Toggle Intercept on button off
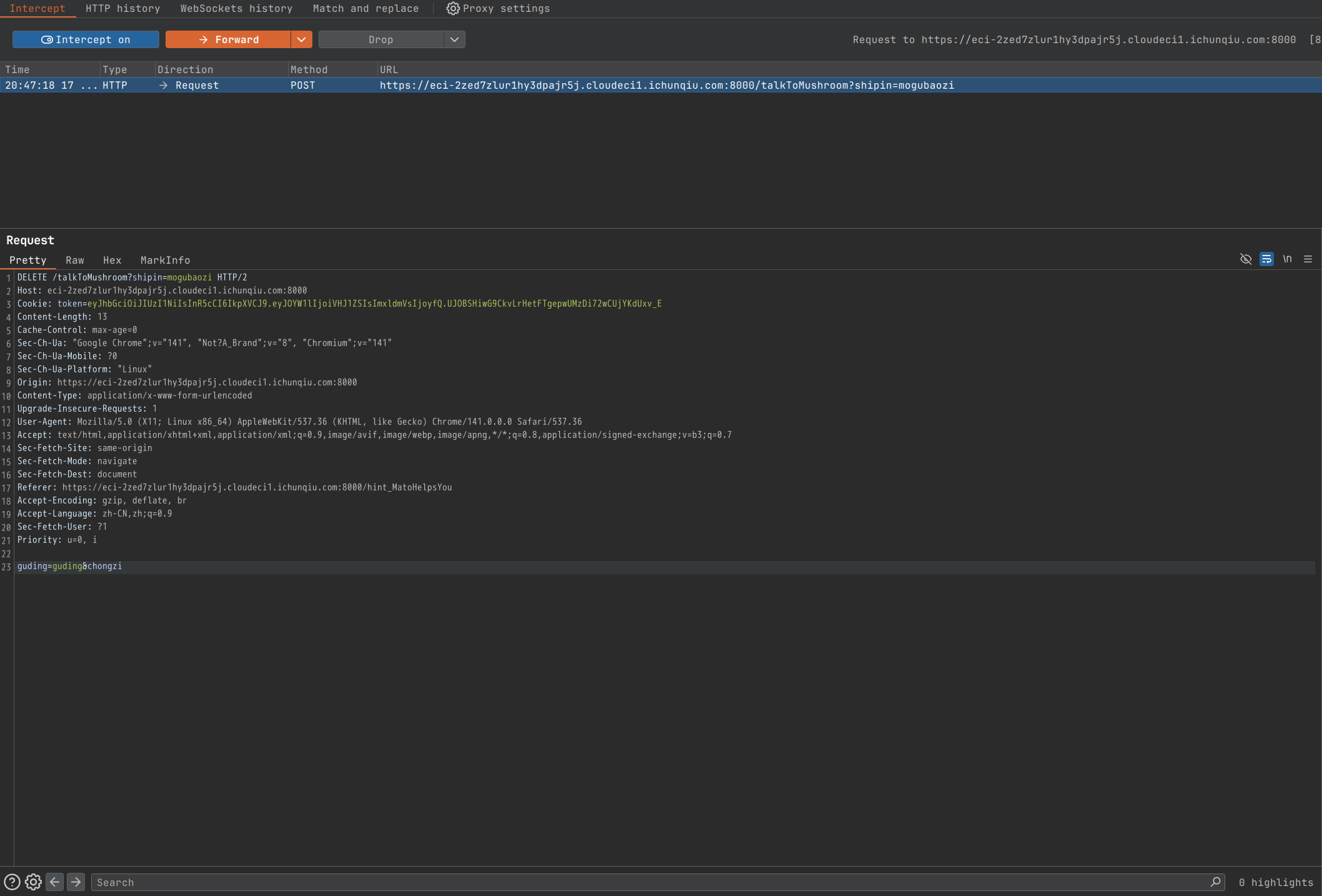The width and height of the screenshot is (1322, 896). pos(86,39)
